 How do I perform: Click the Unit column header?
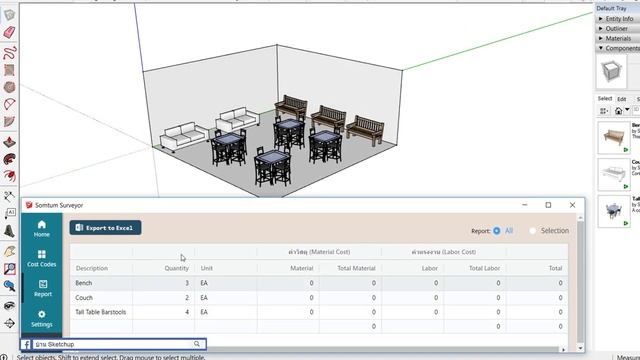point(207,268)
